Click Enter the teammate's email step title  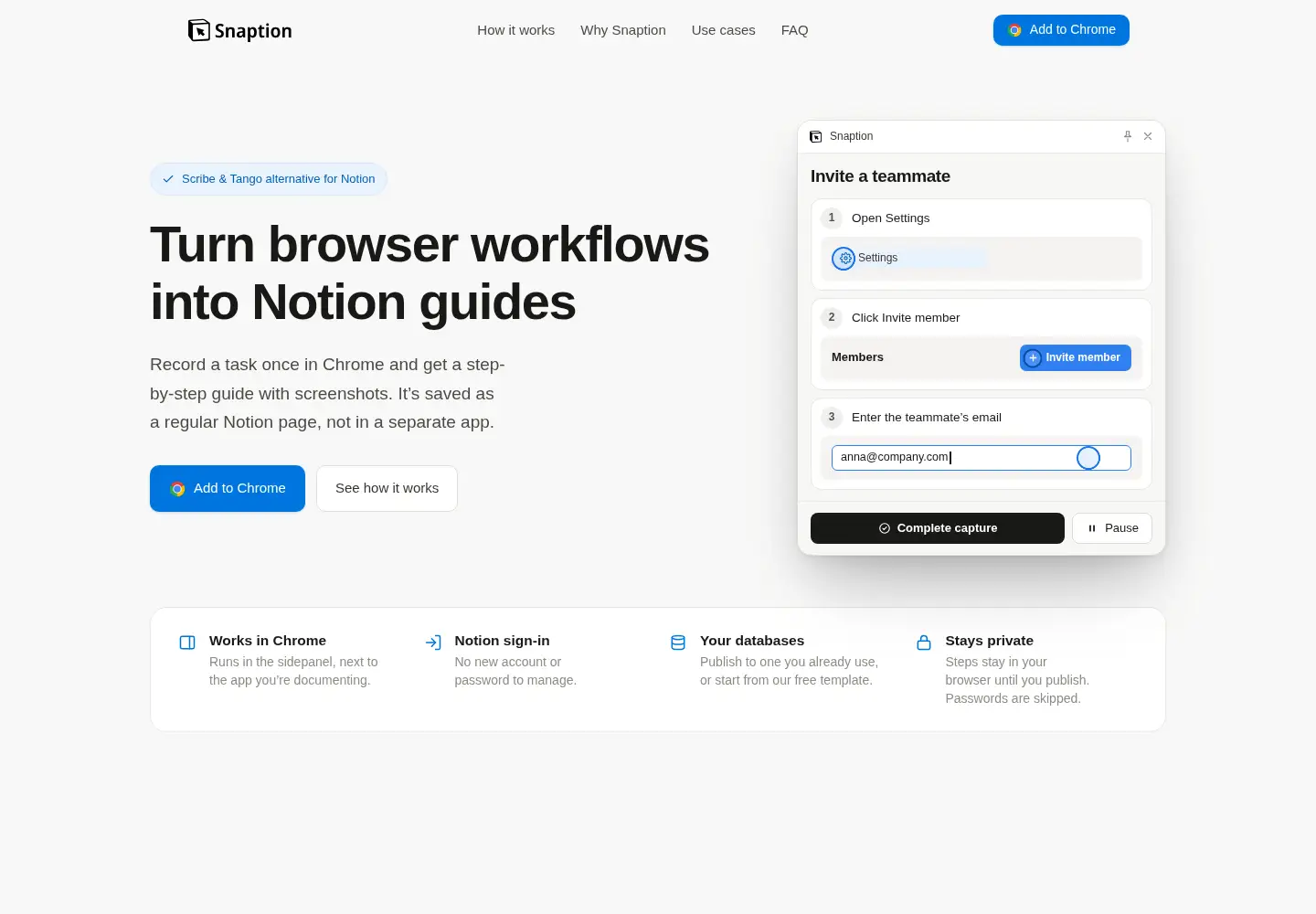click(927, 418)
